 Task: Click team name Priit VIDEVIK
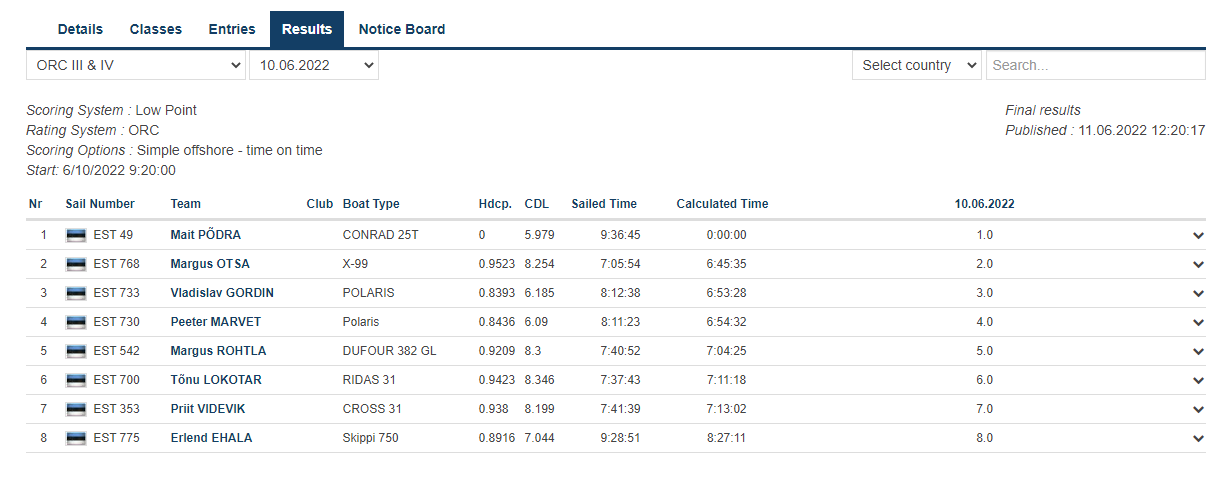click(x=208, y=409)
